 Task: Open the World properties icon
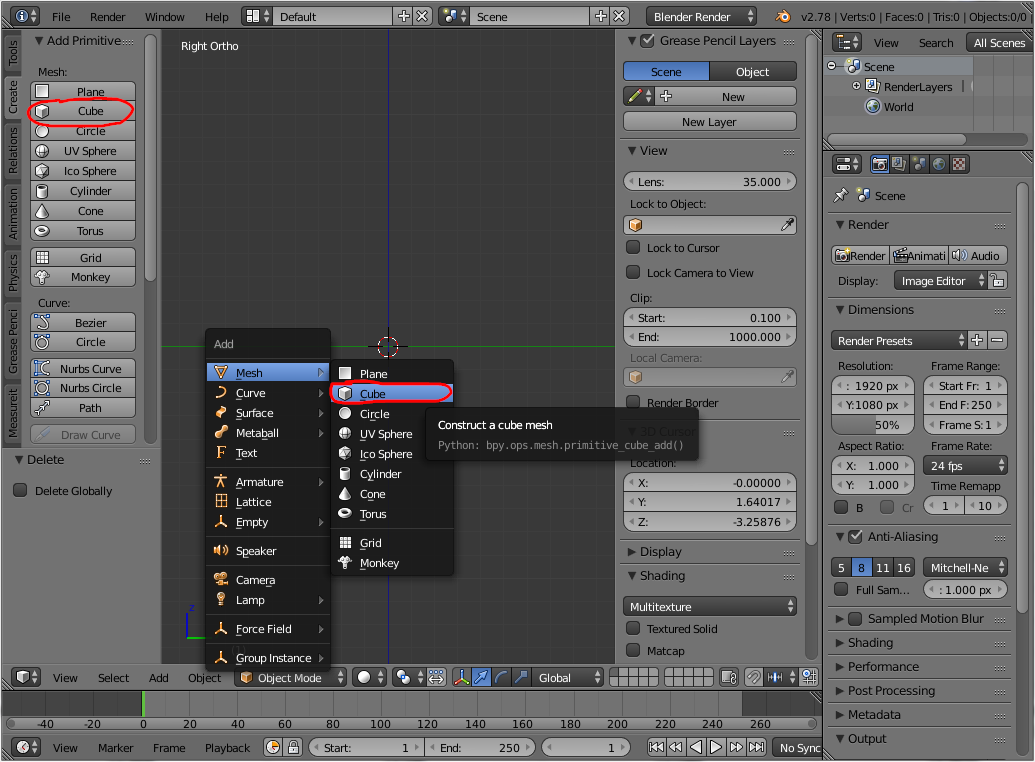coord(940,163)
